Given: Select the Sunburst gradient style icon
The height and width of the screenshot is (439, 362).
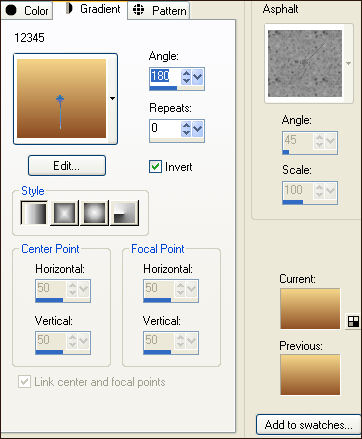Looking at the screenshot, I should (94, 213).
